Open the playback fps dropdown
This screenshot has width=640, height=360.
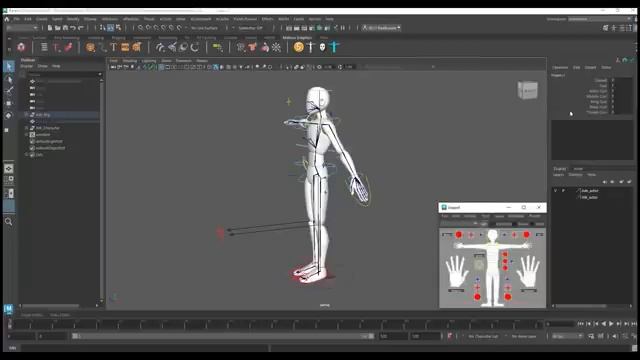[x=567, y=336]
